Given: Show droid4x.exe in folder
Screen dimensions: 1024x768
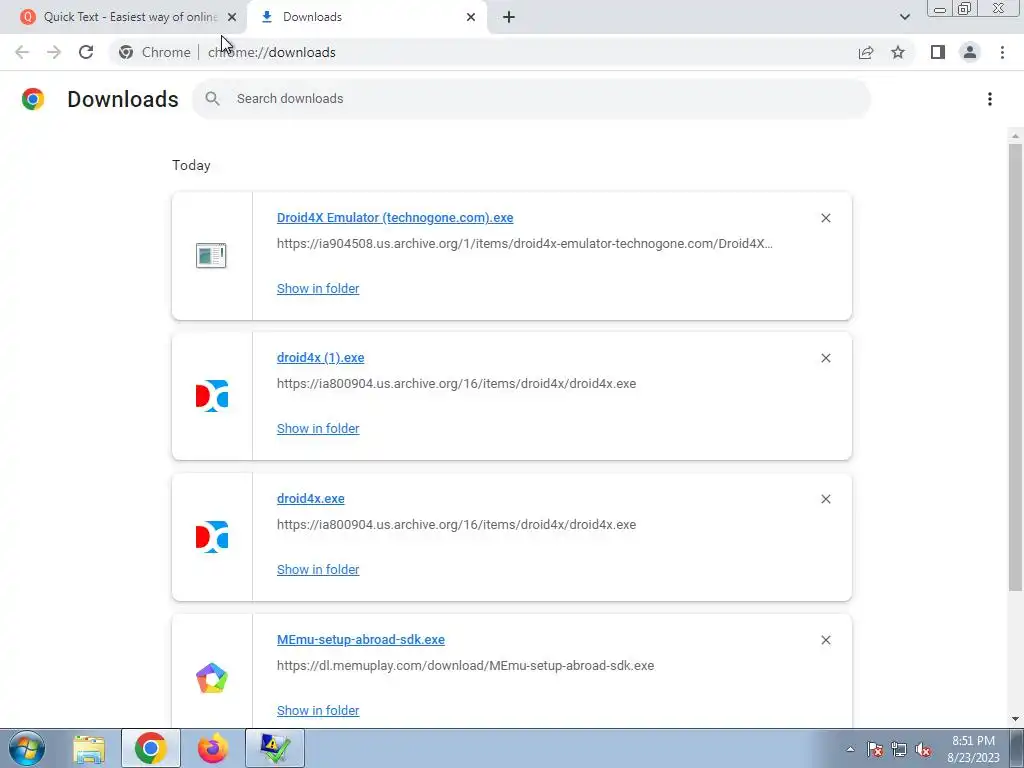Looking at the screenshot, I should pos(318,569).
